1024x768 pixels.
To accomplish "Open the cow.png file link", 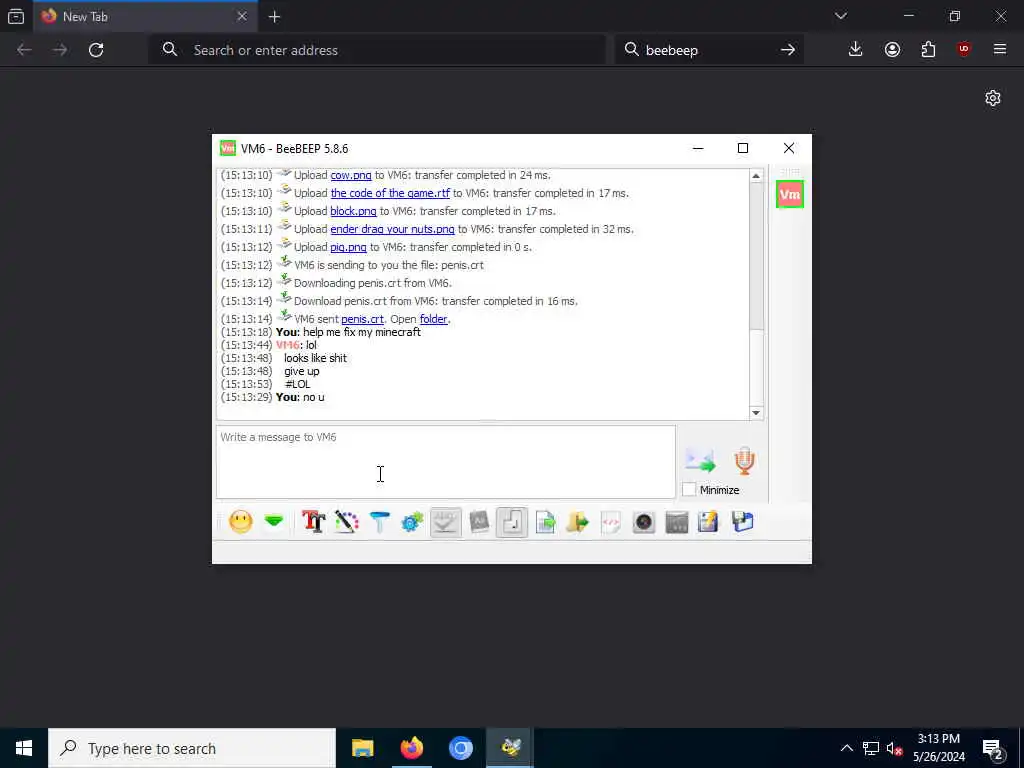I will click(x=351, y=175).
